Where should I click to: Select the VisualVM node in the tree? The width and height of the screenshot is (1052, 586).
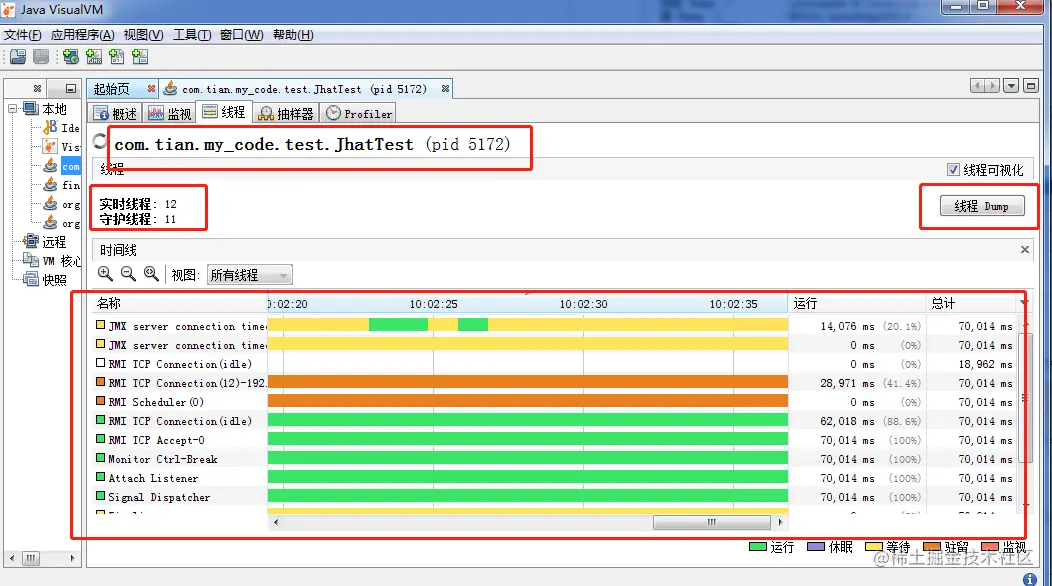pos(62,146)
